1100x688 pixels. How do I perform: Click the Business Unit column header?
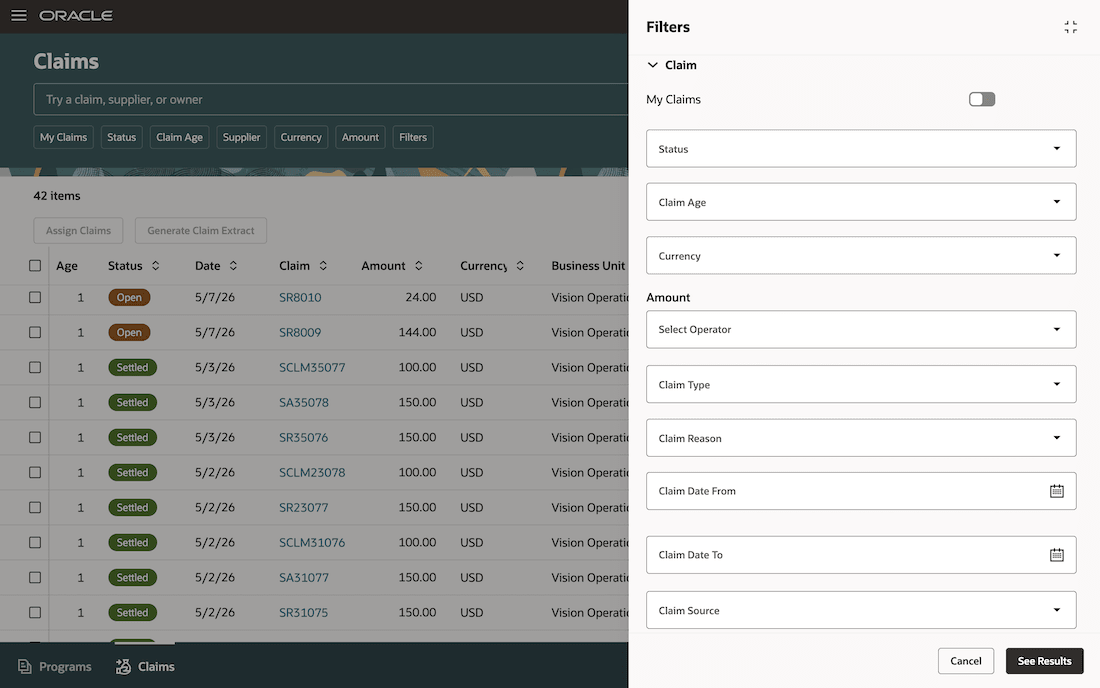click(x=588, y=266)
